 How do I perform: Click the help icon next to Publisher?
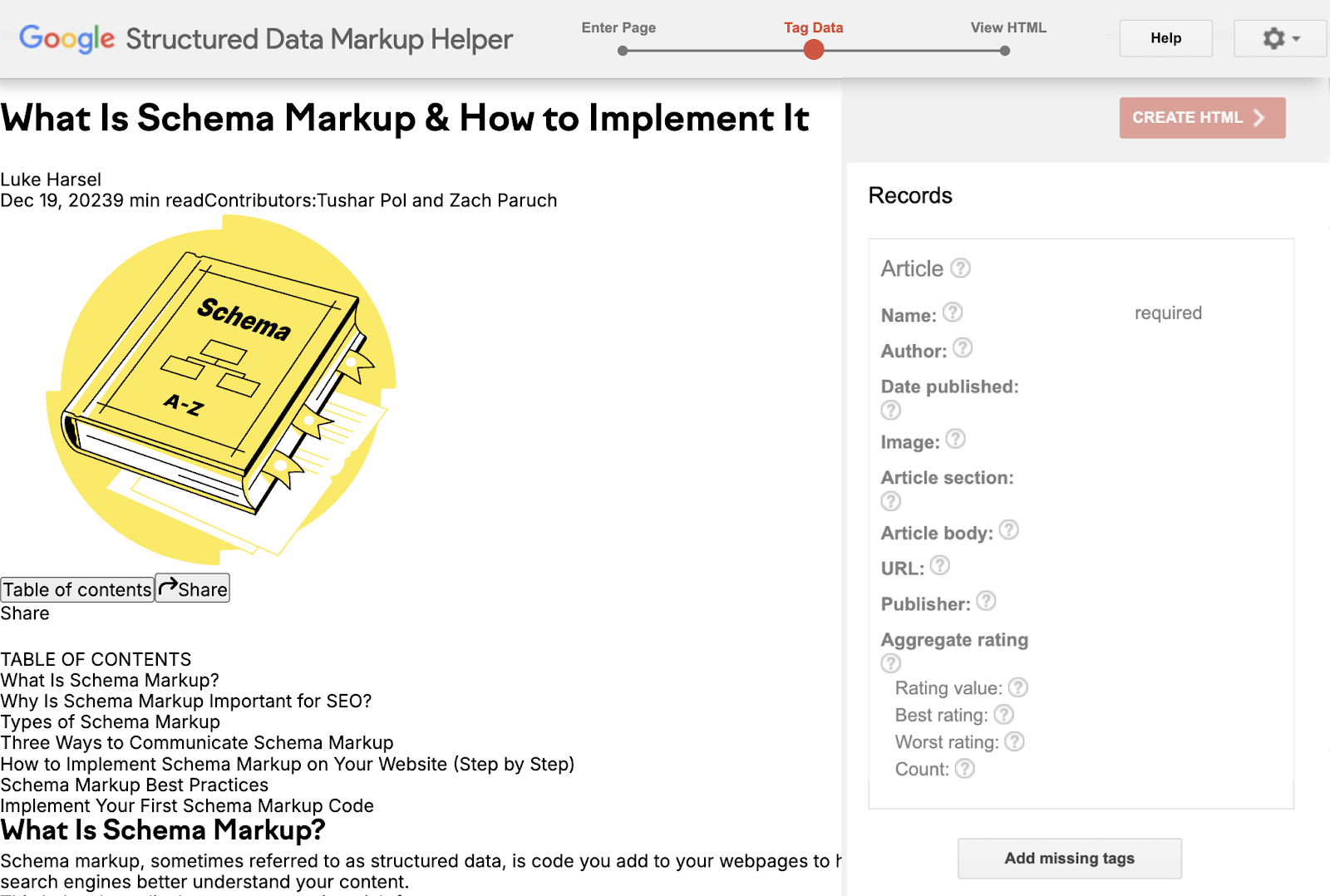(986, 601)
